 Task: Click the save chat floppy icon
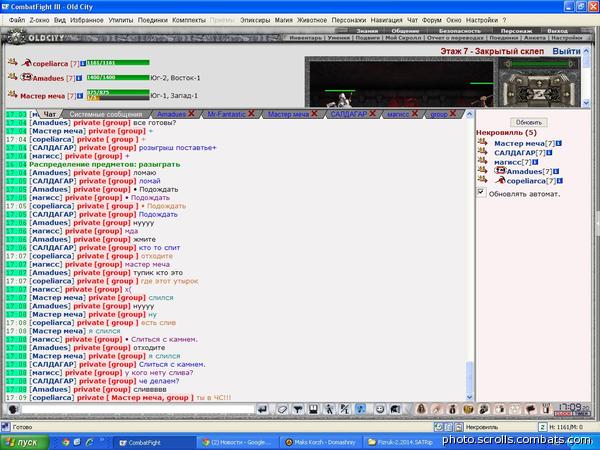pos(313,409)
